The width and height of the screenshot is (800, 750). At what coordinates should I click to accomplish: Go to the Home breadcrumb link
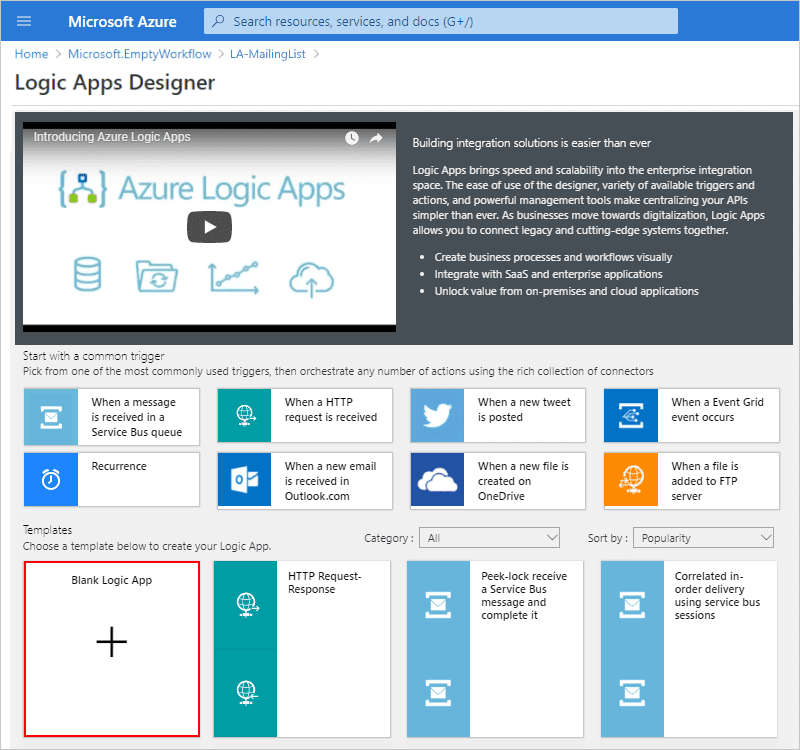tap(31, 54)
